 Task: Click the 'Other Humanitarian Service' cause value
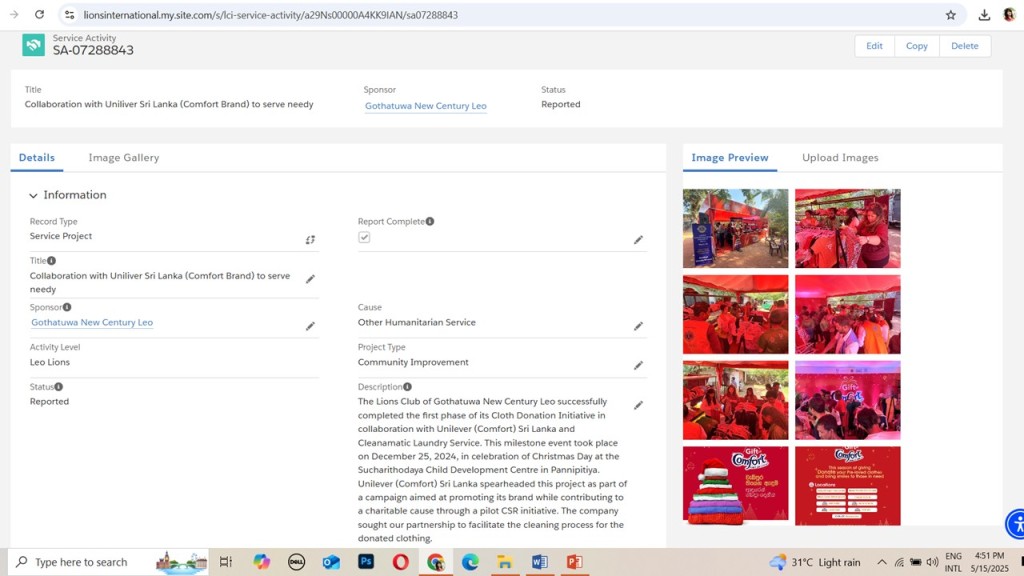click(x=417, y=322)
